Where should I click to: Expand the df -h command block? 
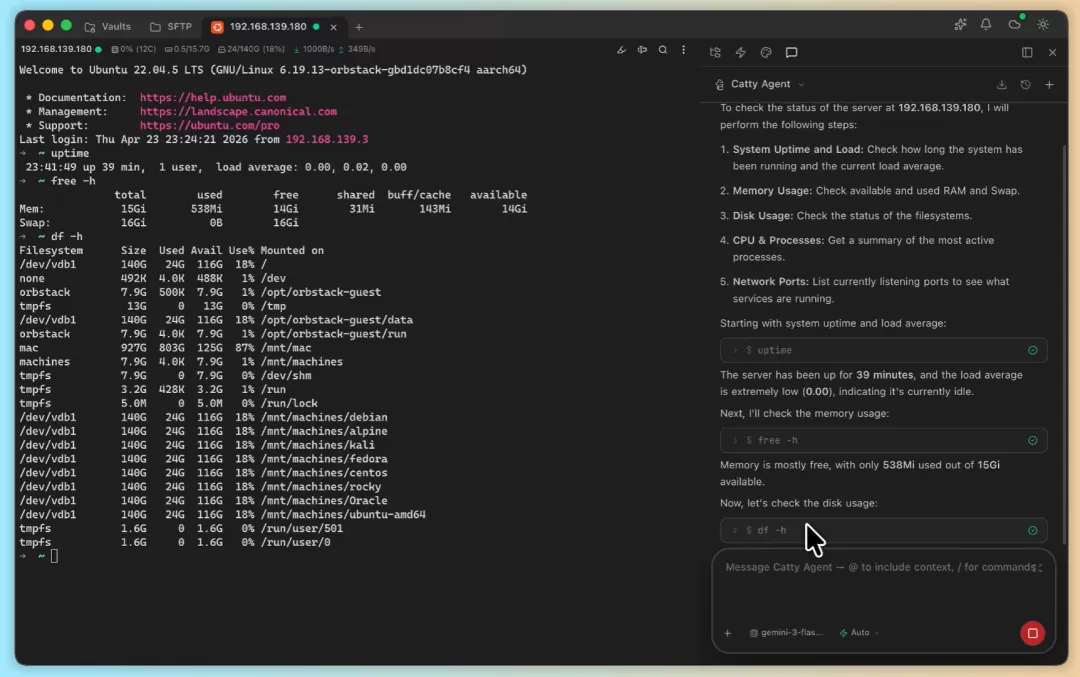[884, 530]
